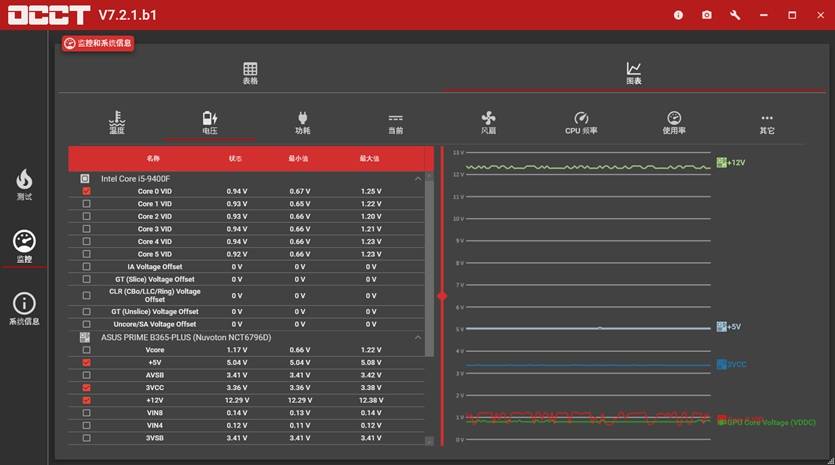Disable the +12V graph checkbox
This screenshot has height=465, width=835.
(x=86, y=400)
